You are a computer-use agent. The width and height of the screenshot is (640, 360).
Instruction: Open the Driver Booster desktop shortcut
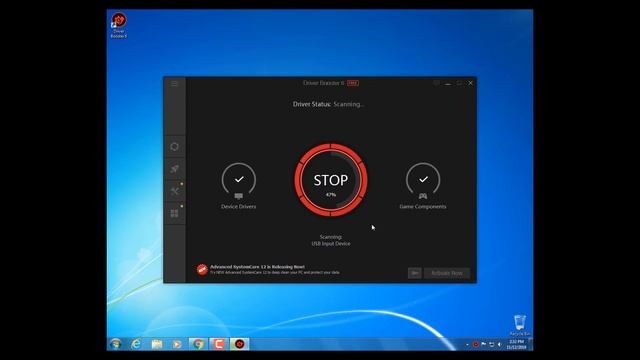(119, 25)
